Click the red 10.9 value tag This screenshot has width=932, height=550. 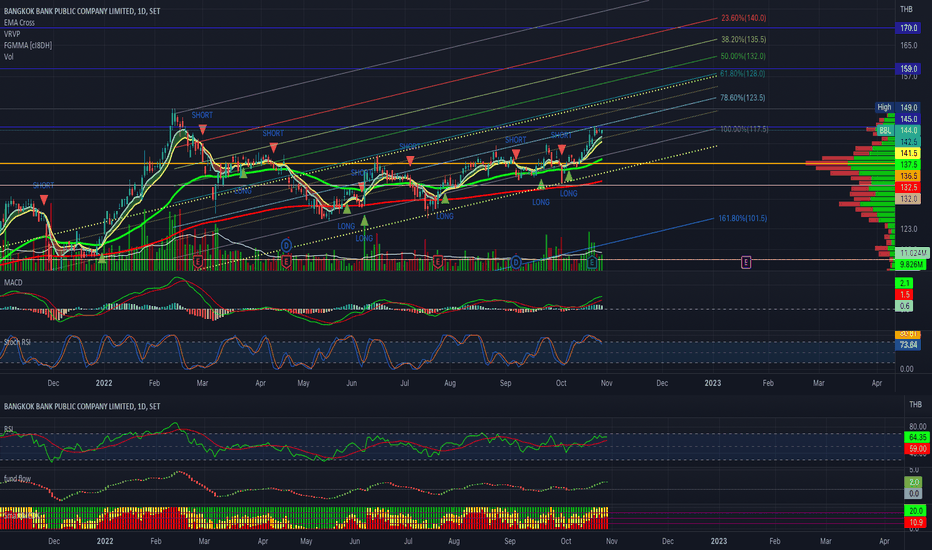point(916,522)
